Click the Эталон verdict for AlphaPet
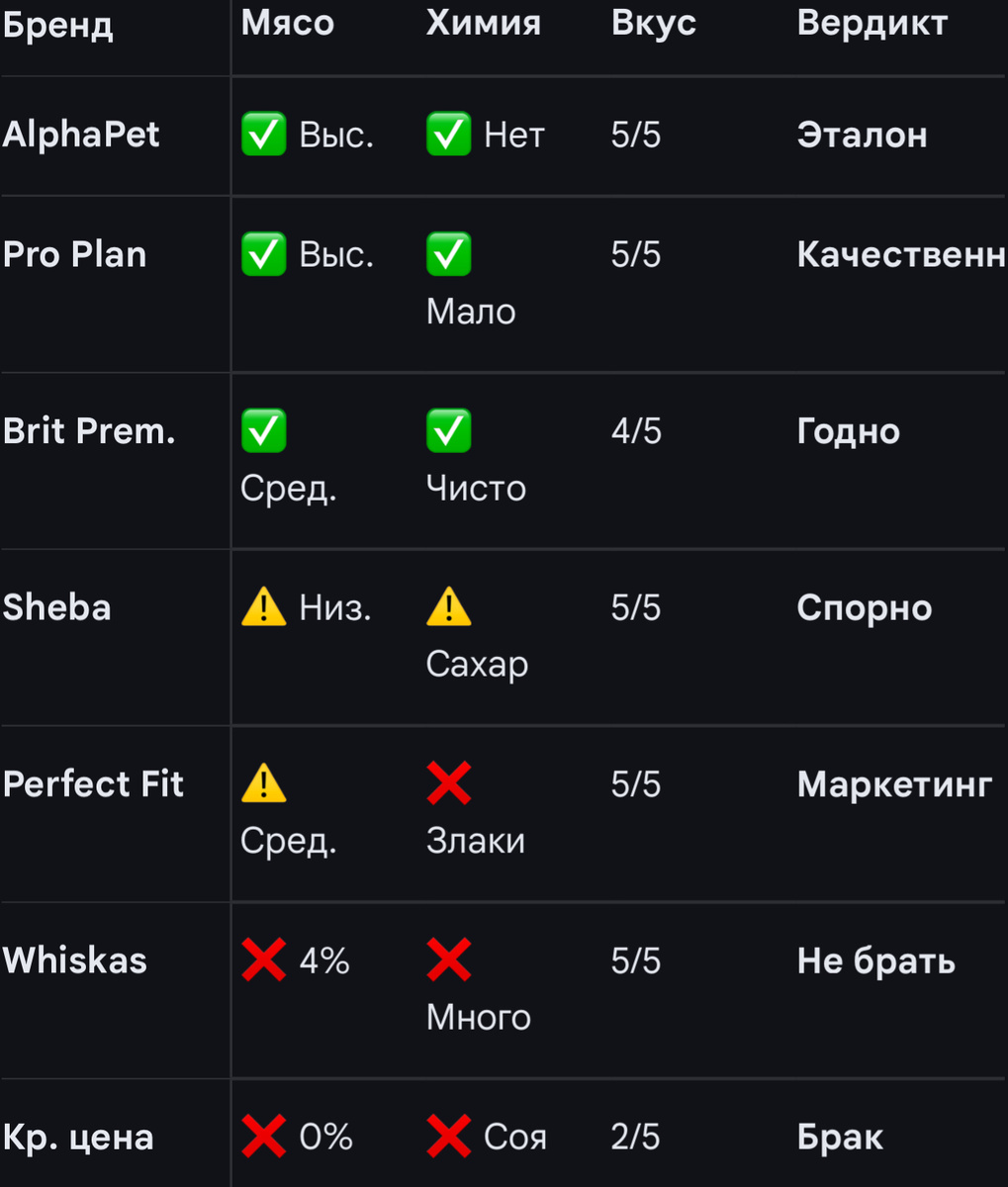The height and width of the screenshot is (1187, 1008). (x=862, y=135)
